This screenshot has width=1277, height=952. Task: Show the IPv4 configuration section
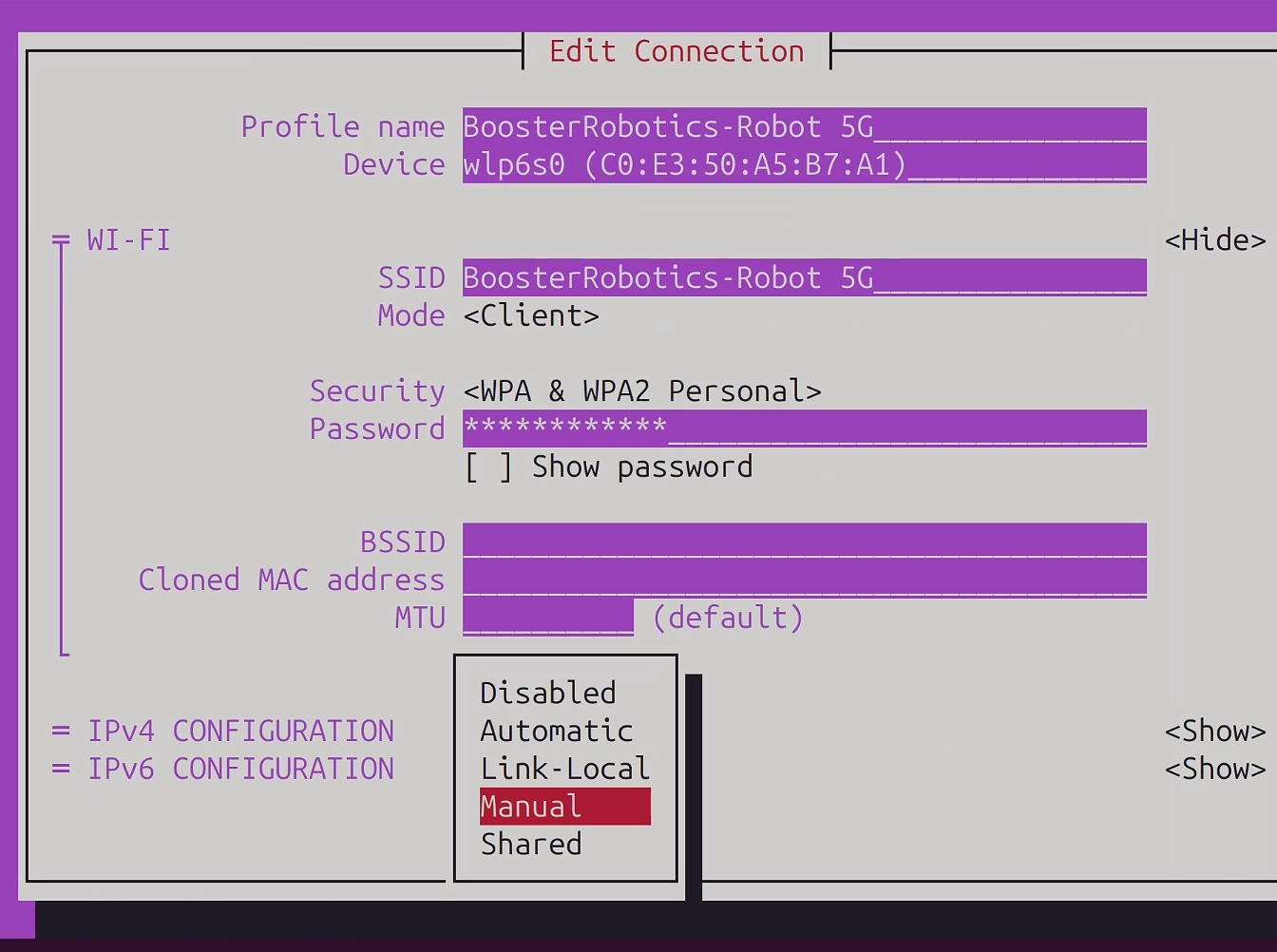(x=1215, y=731)
